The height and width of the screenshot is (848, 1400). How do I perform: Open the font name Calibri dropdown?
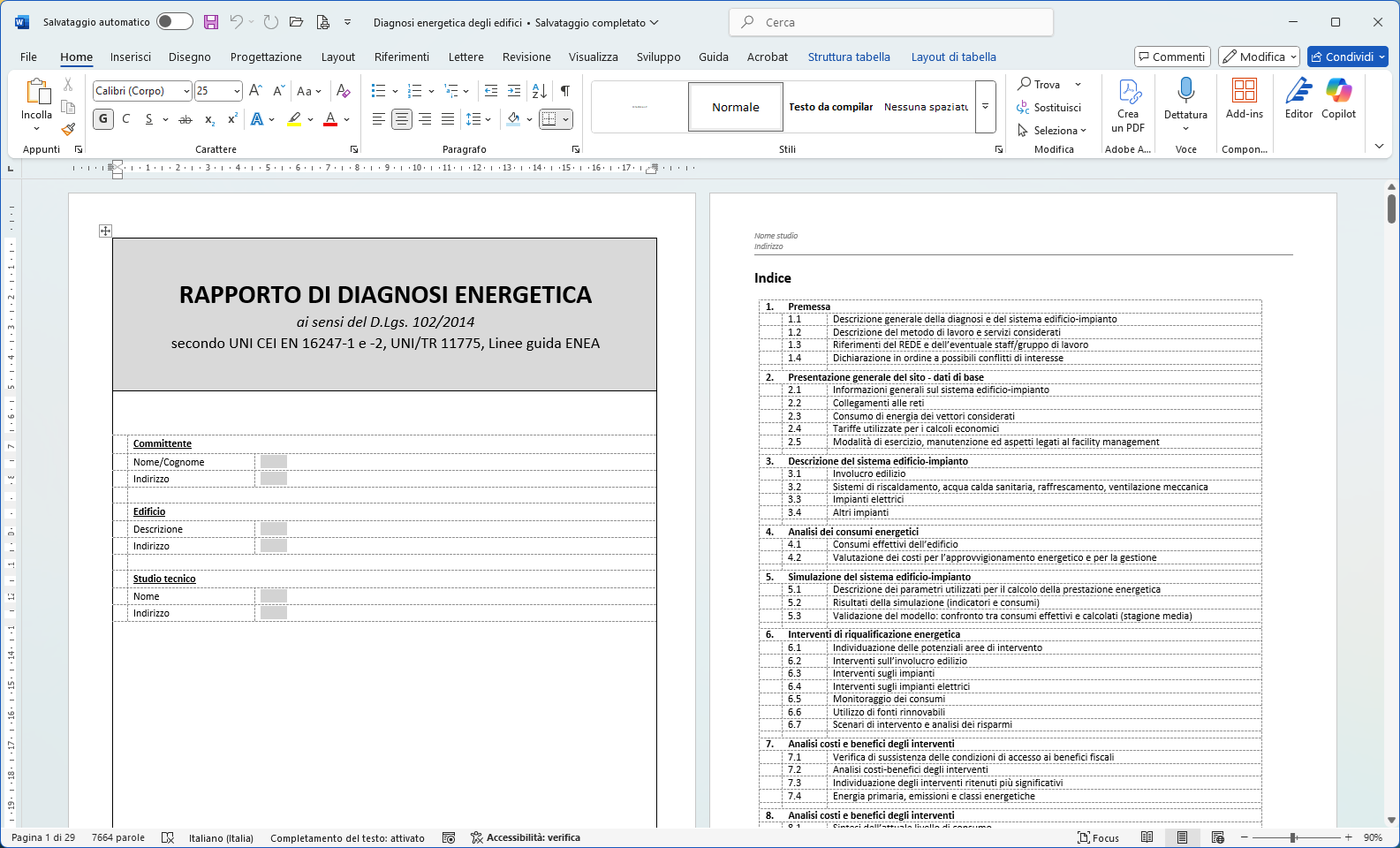click(x=186, y=91)
